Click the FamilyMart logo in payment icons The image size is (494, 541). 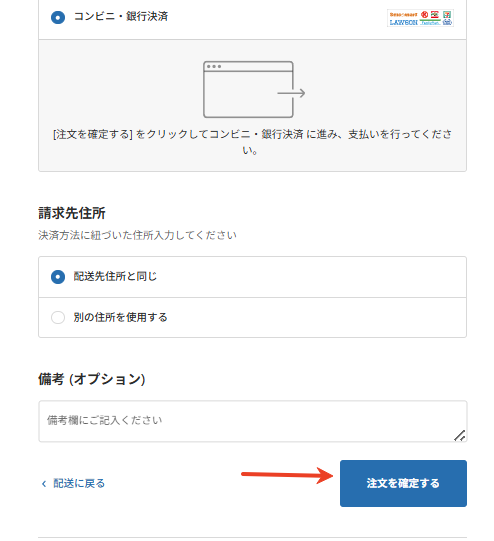[x=430, y=22]
